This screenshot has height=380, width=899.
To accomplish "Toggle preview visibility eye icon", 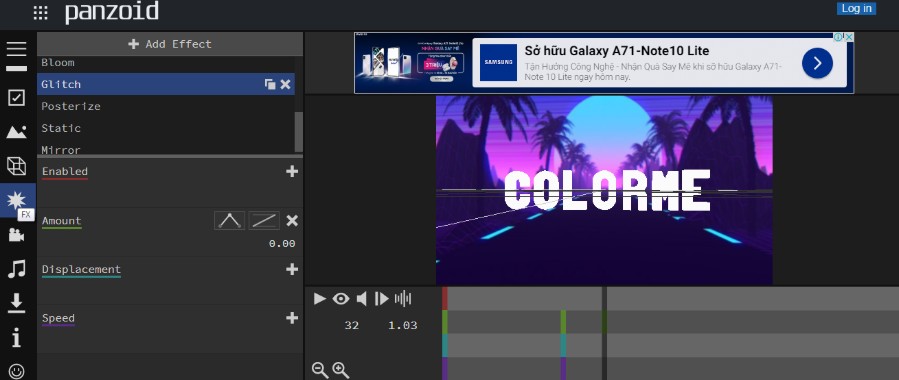I will tap(341, 299).
